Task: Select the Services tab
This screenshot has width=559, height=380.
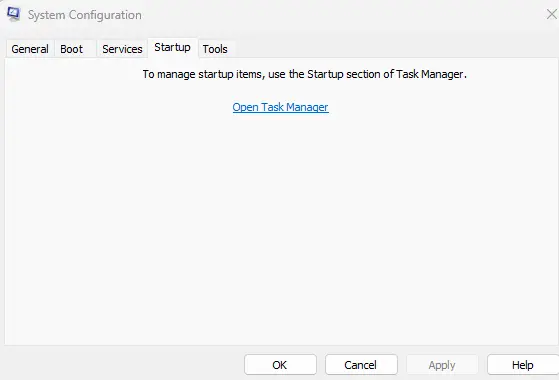Action: pos(122,49)
